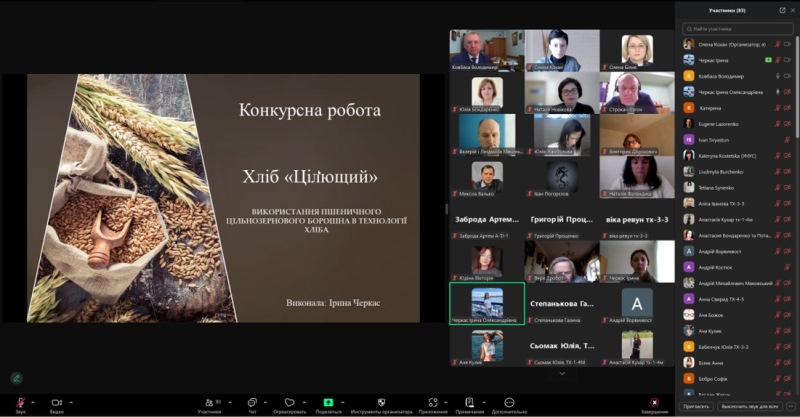Select the Іван Погорєлов tile with dragon avatar
This screenshot has width=800, height=417.
(562, 177)
